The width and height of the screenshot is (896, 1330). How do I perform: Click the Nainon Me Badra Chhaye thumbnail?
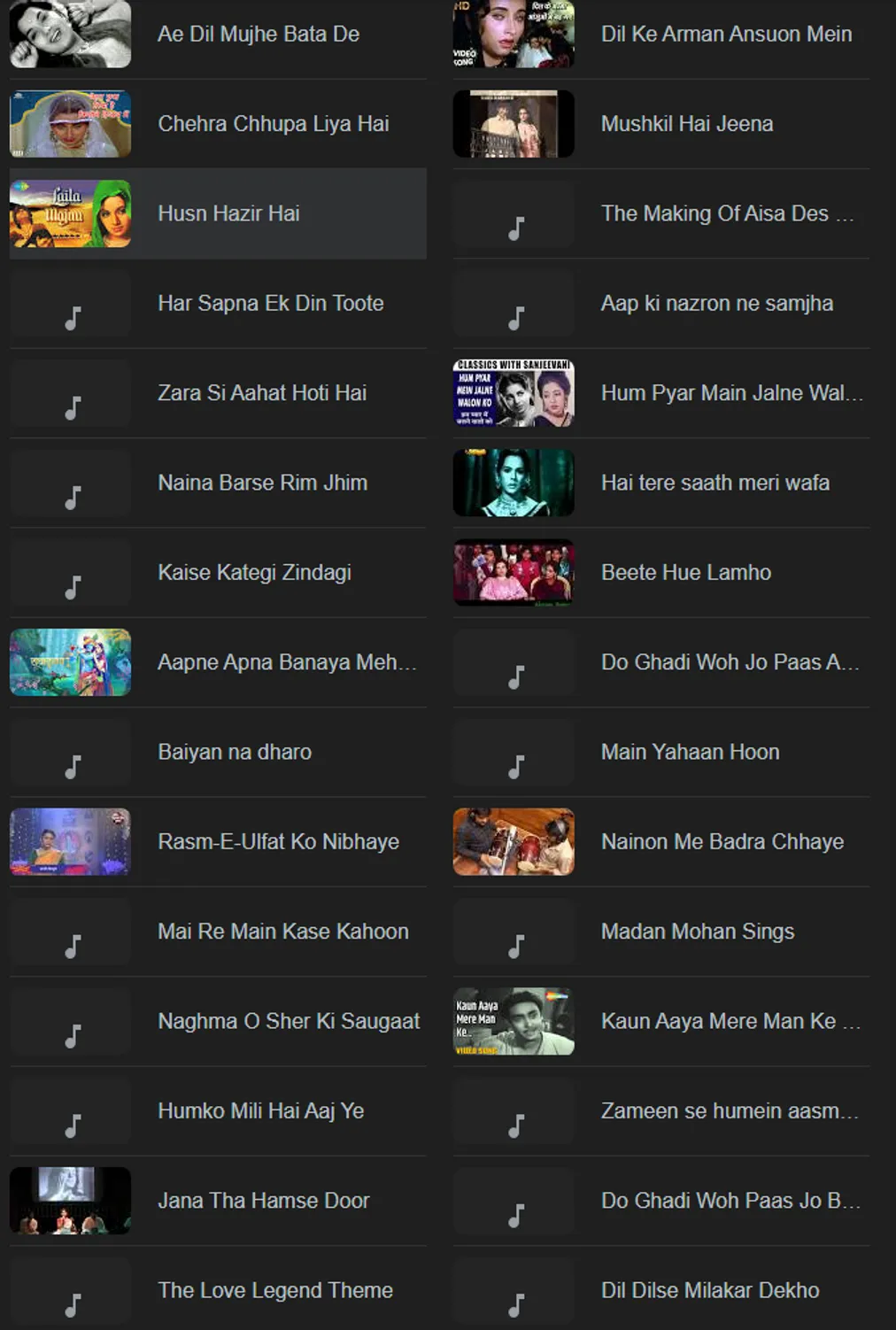pyautogui.click(x=514, y=842)
